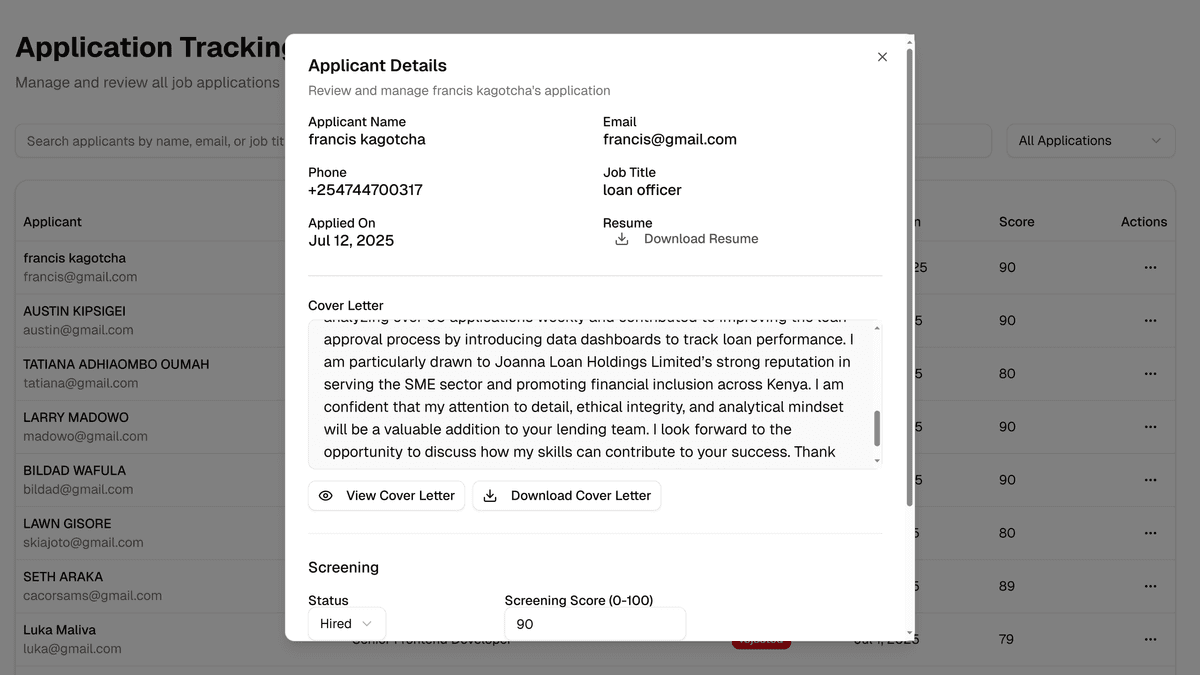1200x675 pixels.
Task: Click the applied date Jul 12, 2025
Action: point(351,241)
